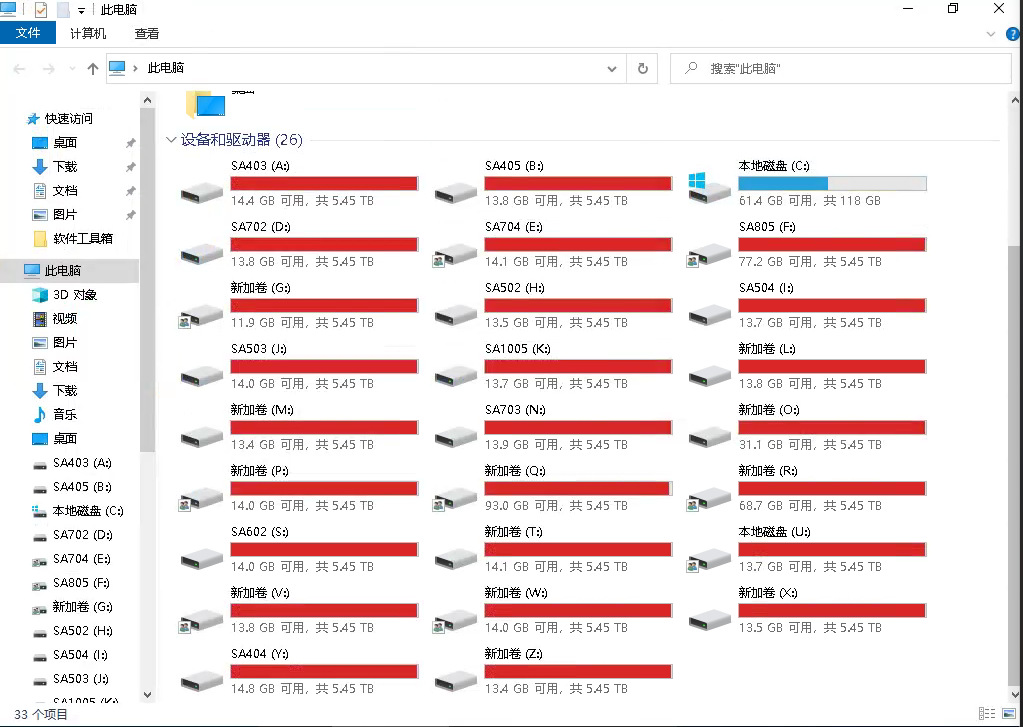Select the 新加卷 (O:) drive icon
The width and height of the screenshot is (1023, 727).
point(709,437)
